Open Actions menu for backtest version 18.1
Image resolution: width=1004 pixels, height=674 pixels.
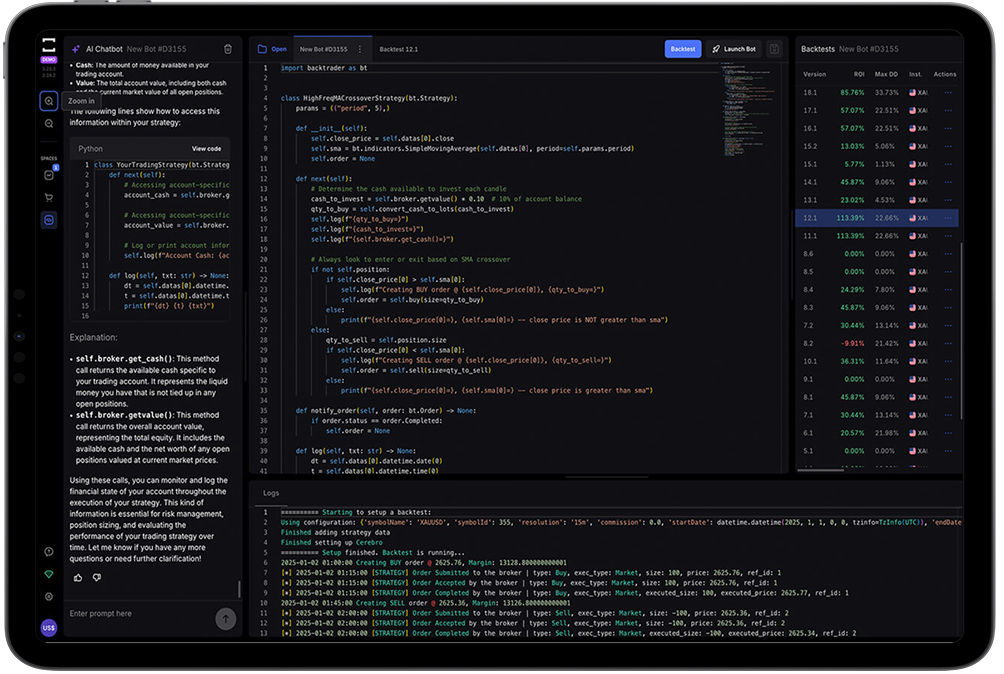point(947,92)
